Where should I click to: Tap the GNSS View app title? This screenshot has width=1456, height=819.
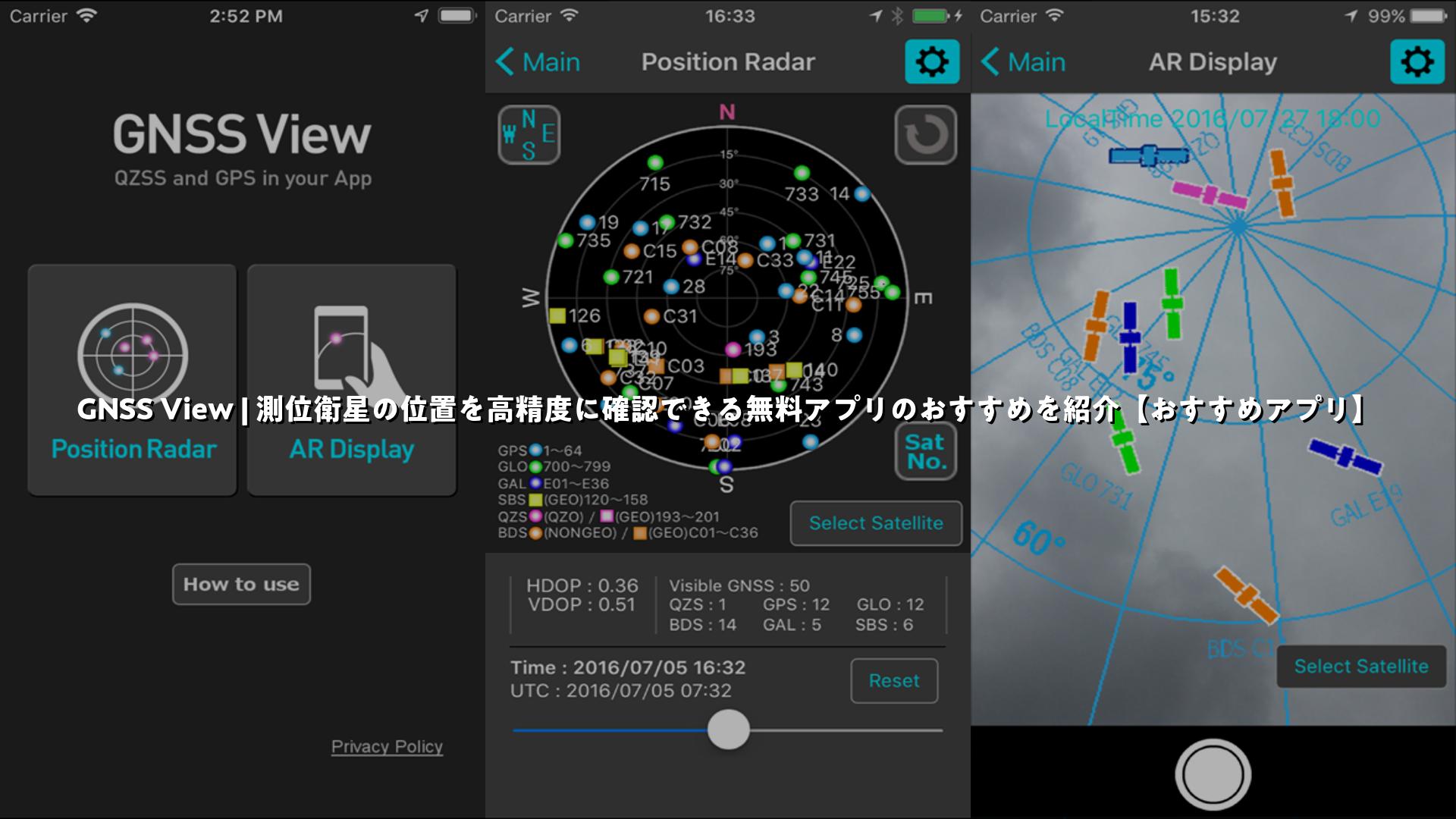(243, 135)
